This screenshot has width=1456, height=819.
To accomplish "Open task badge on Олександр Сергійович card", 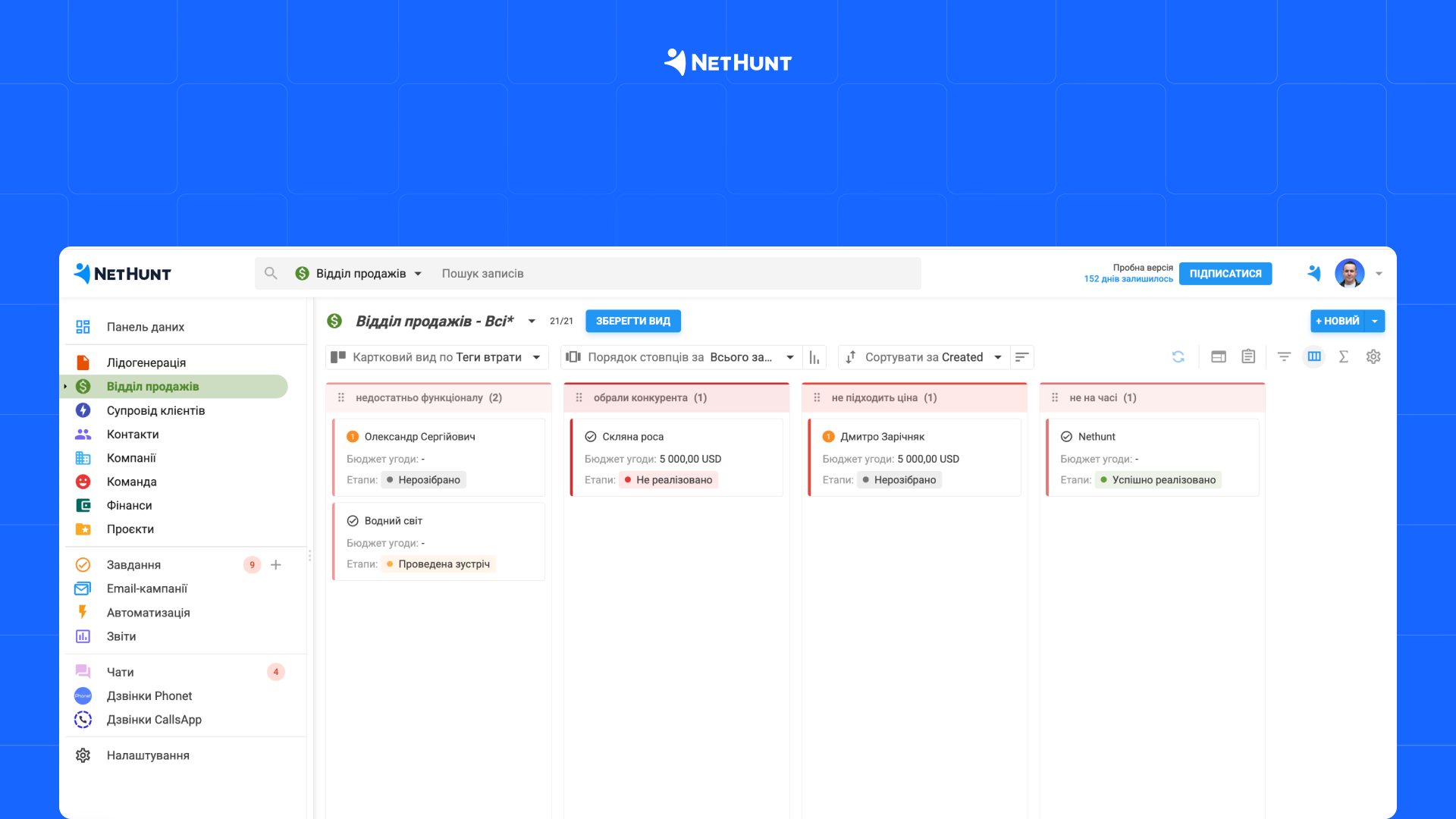I will tap(353, 437).
